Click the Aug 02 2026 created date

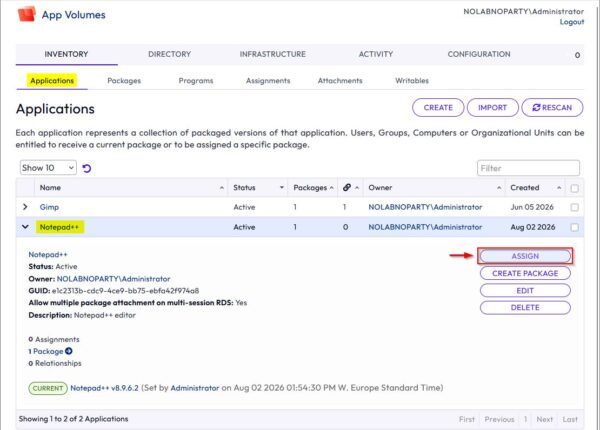(x=533, y=227)
